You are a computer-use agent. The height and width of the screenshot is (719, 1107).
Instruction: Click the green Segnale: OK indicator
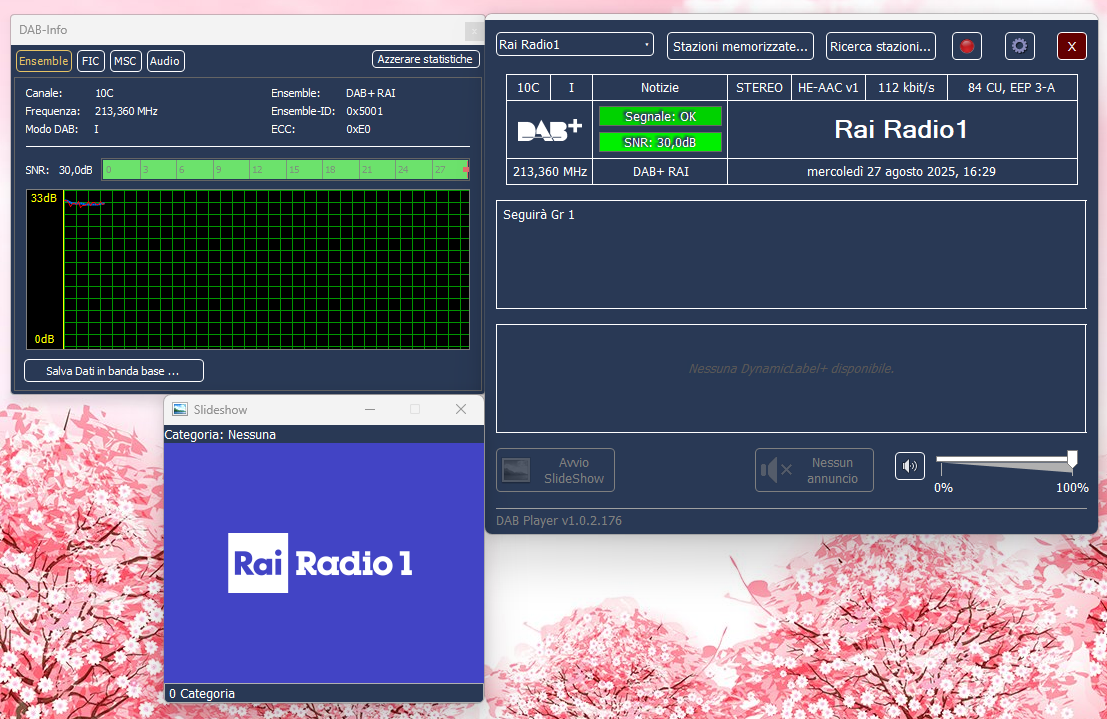(x=660, y=117)
